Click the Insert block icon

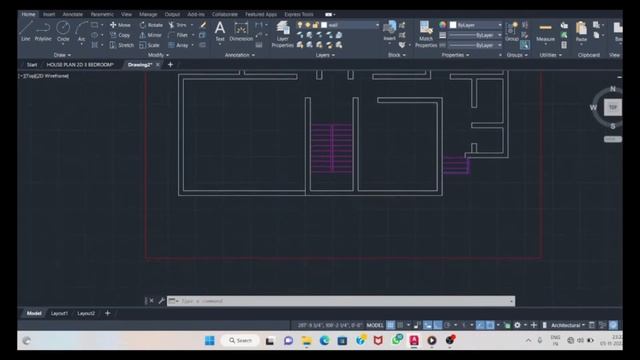(x=389, y=31)
